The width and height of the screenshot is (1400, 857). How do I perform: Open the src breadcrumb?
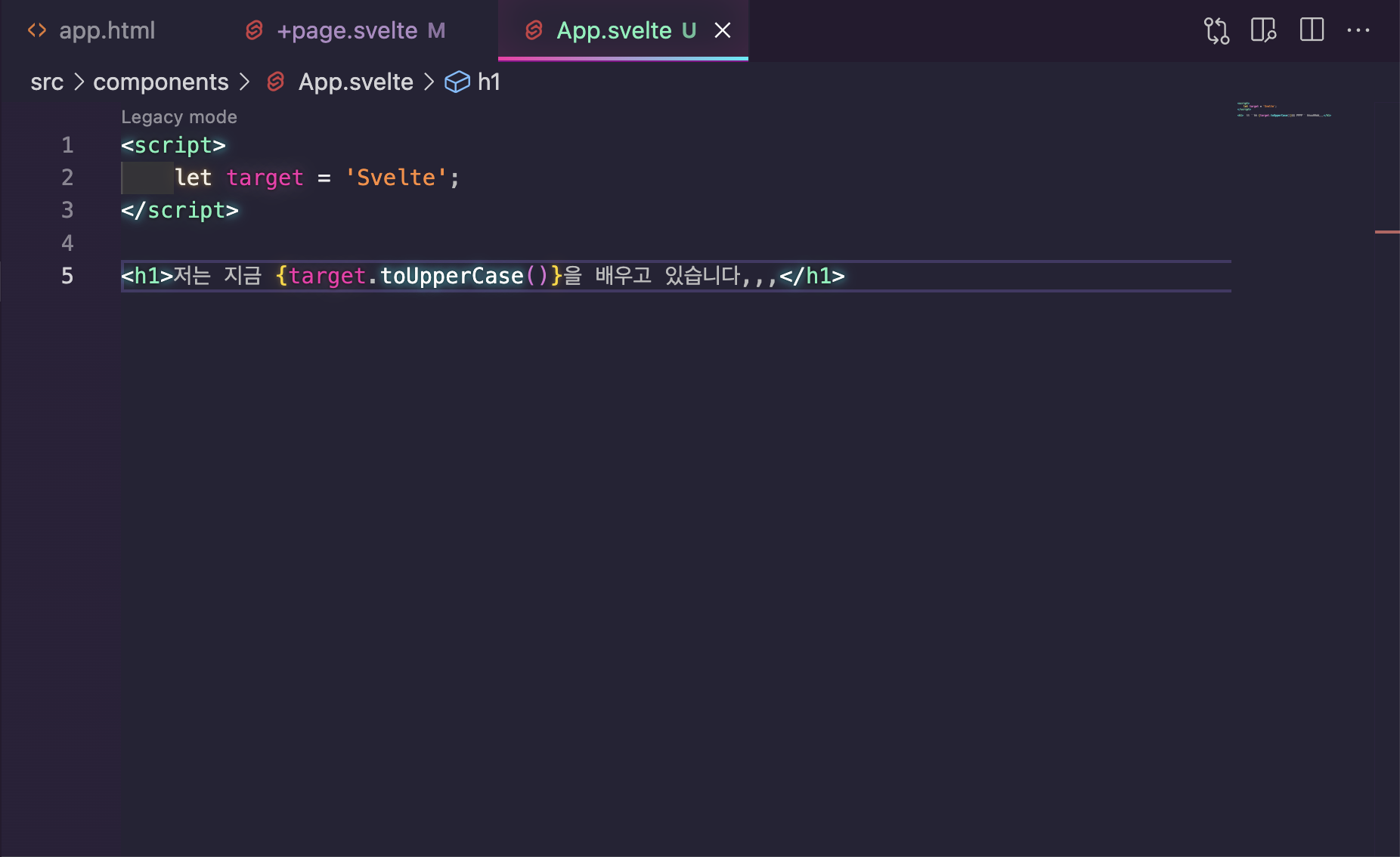(x=47, y=82)
